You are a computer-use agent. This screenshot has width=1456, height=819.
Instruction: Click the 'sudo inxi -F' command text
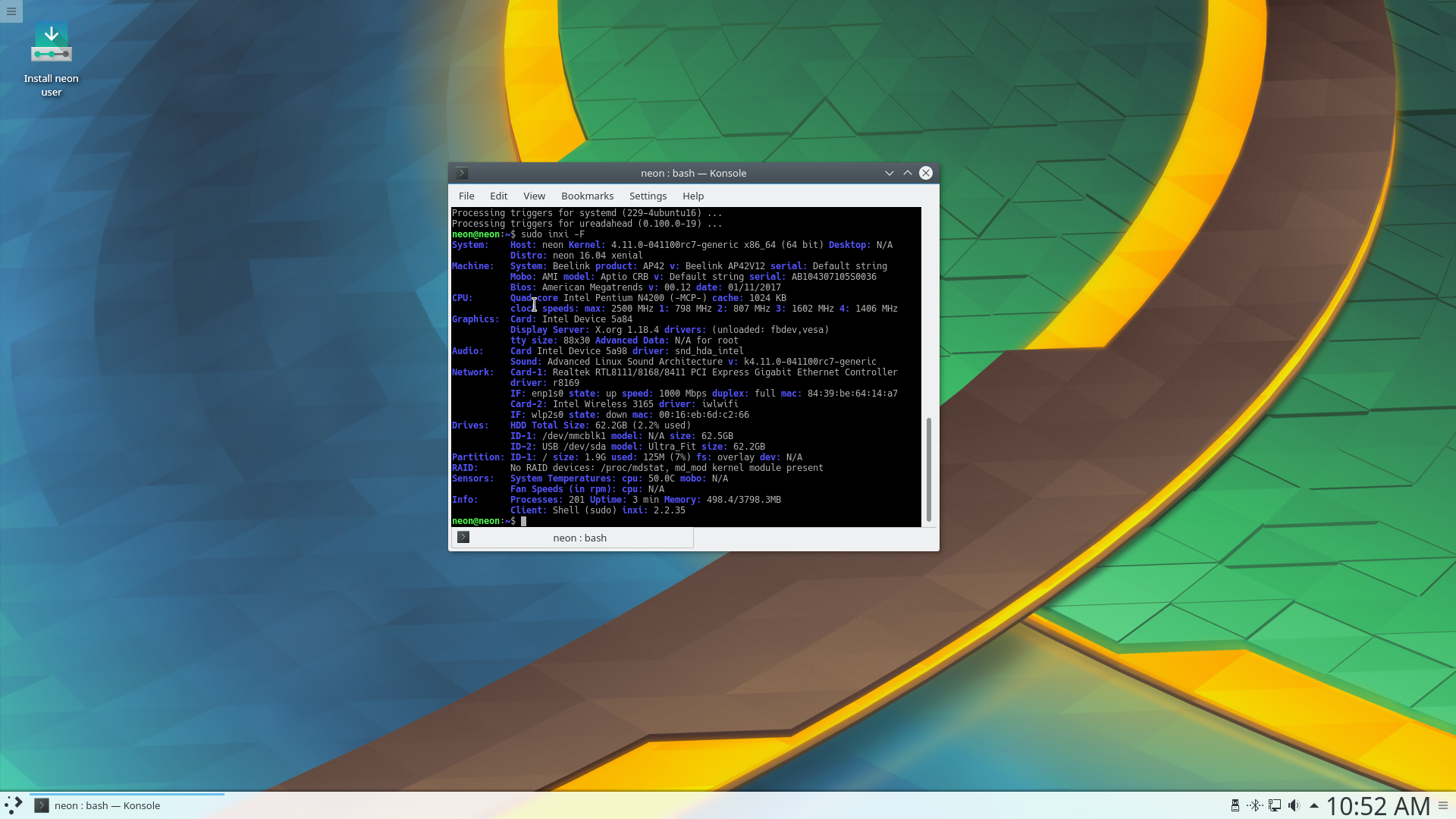pyautogui.click(x=553, y=234)
